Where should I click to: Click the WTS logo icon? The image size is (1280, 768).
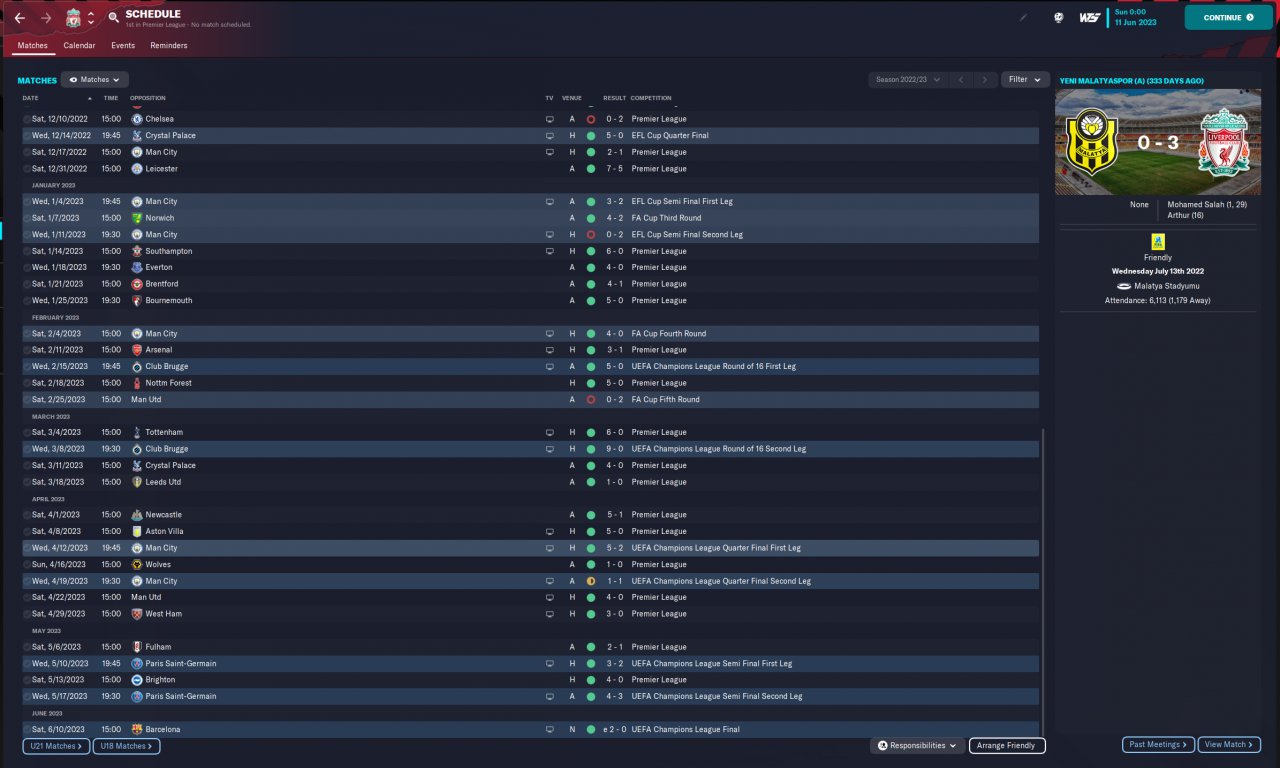point(1090,17)
